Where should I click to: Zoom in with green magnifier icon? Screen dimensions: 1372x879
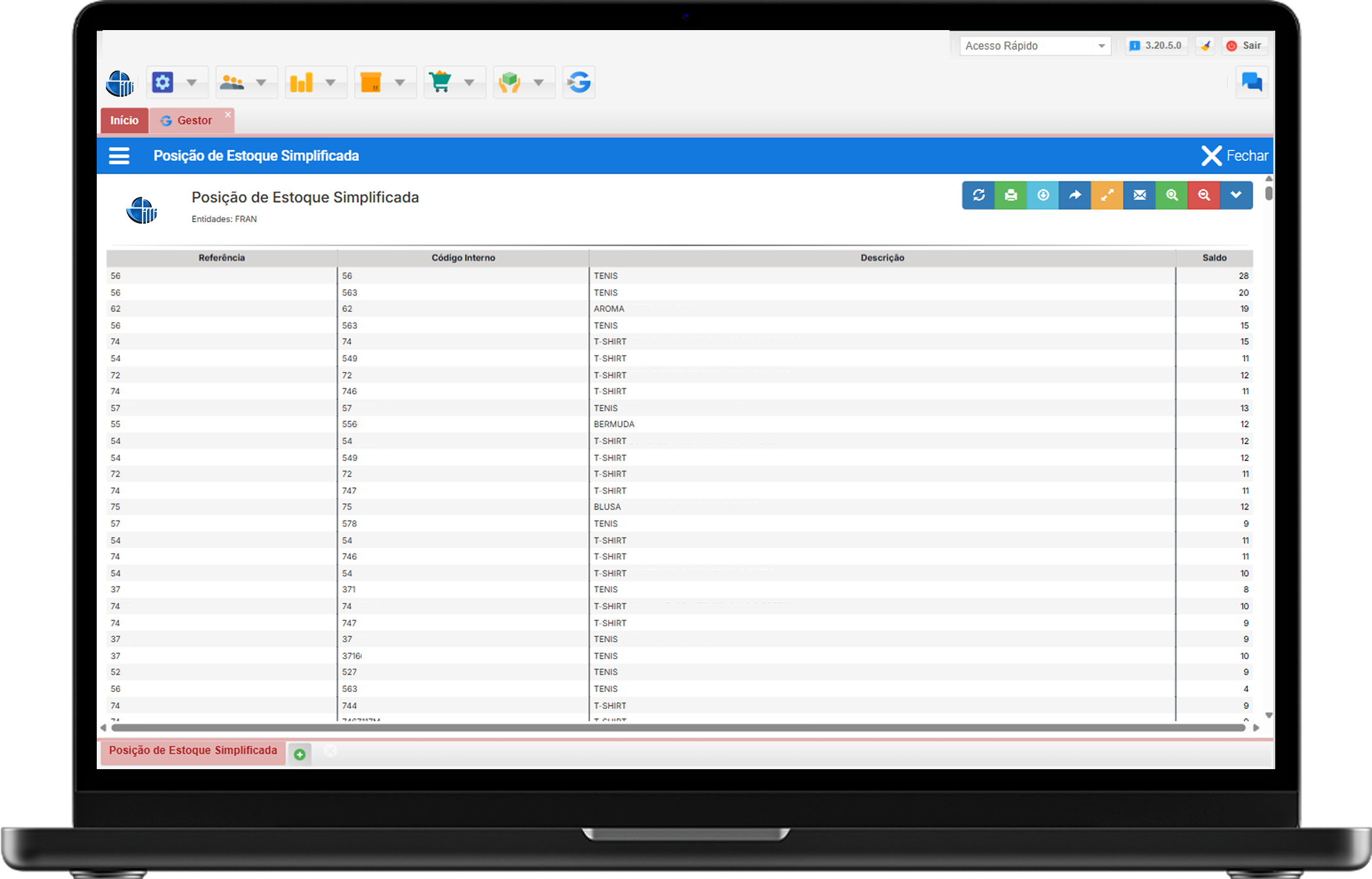click(x=1172, y=195)
